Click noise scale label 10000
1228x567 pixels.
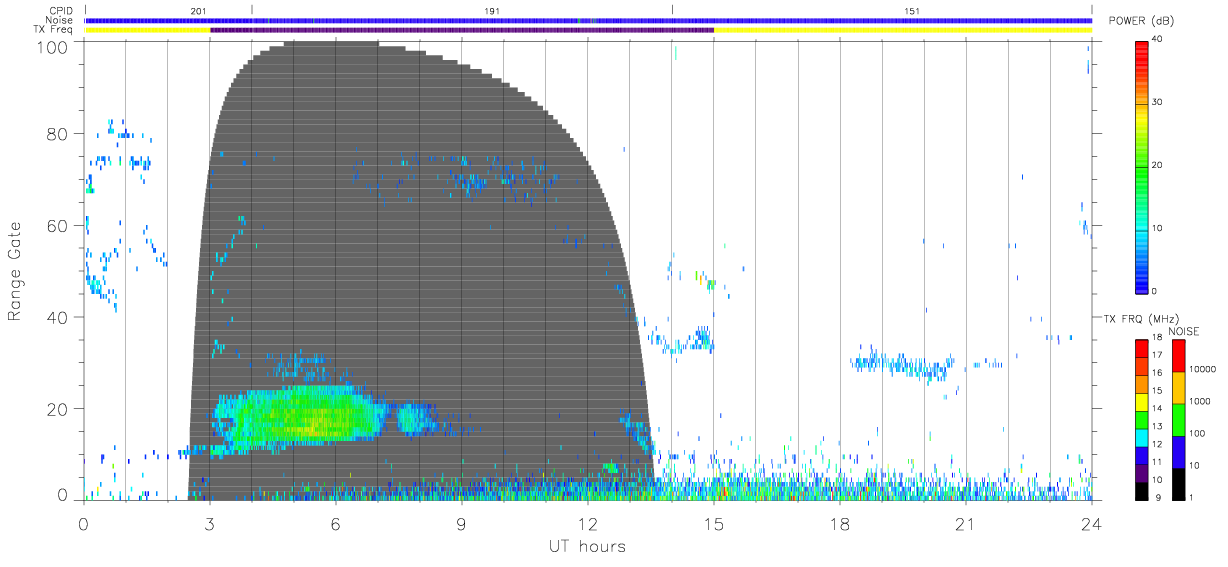click(x=1203, y=370)
